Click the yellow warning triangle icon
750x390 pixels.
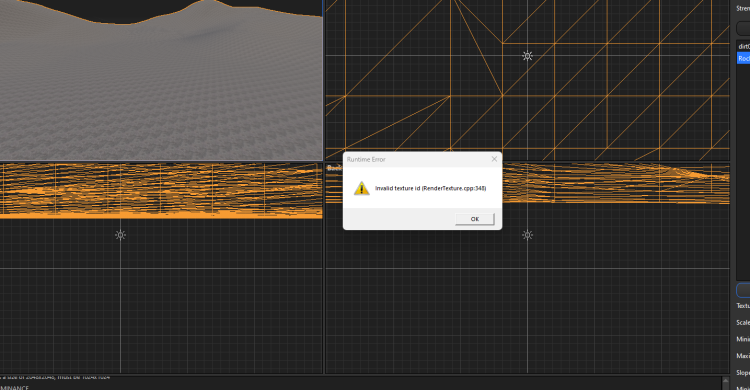point(362,188)
